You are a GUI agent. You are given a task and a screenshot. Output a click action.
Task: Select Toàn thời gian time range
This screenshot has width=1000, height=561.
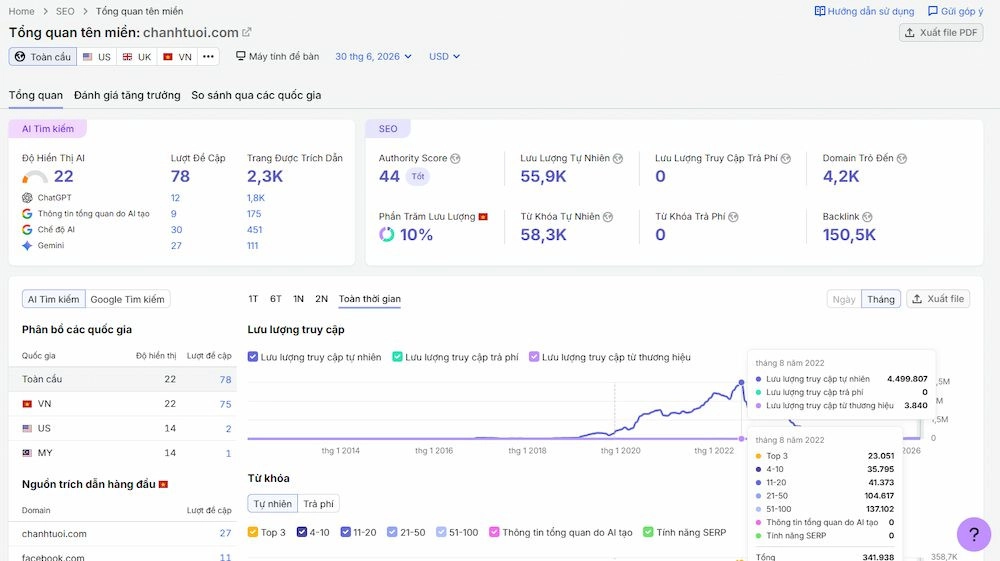(x=370, y=299)
